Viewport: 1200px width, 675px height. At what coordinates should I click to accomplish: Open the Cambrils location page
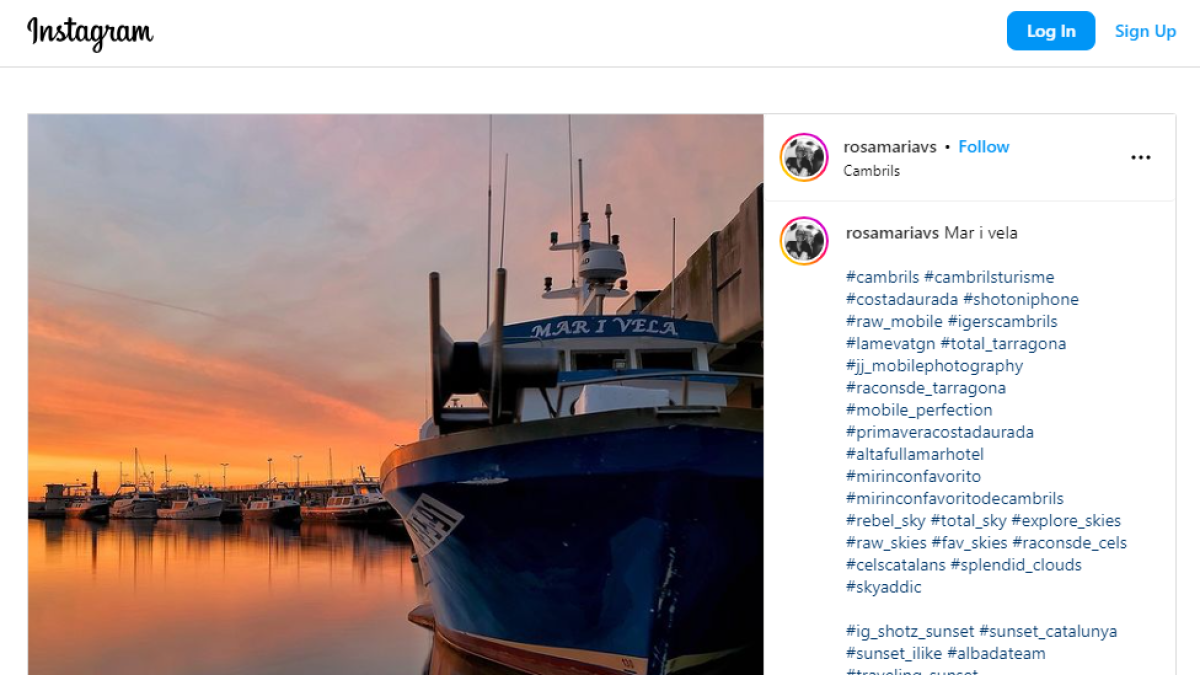tap(871, 170)
